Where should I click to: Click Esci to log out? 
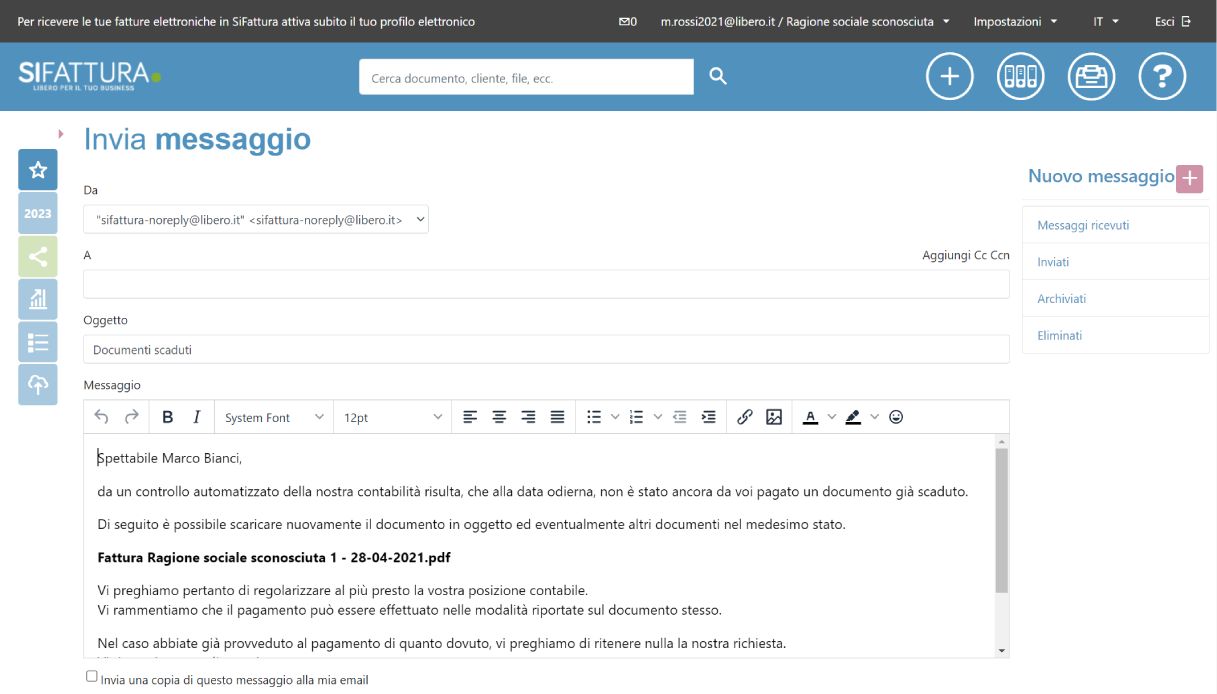pyautogui.click(x=1172, y=21)
